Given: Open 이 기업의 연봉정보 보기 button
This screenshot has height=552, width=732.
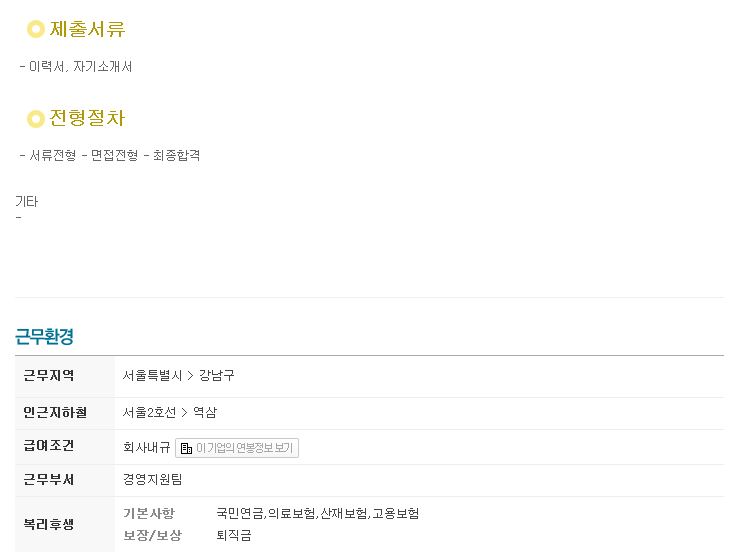Looking at the screenshot, I should tap(237, 448).
